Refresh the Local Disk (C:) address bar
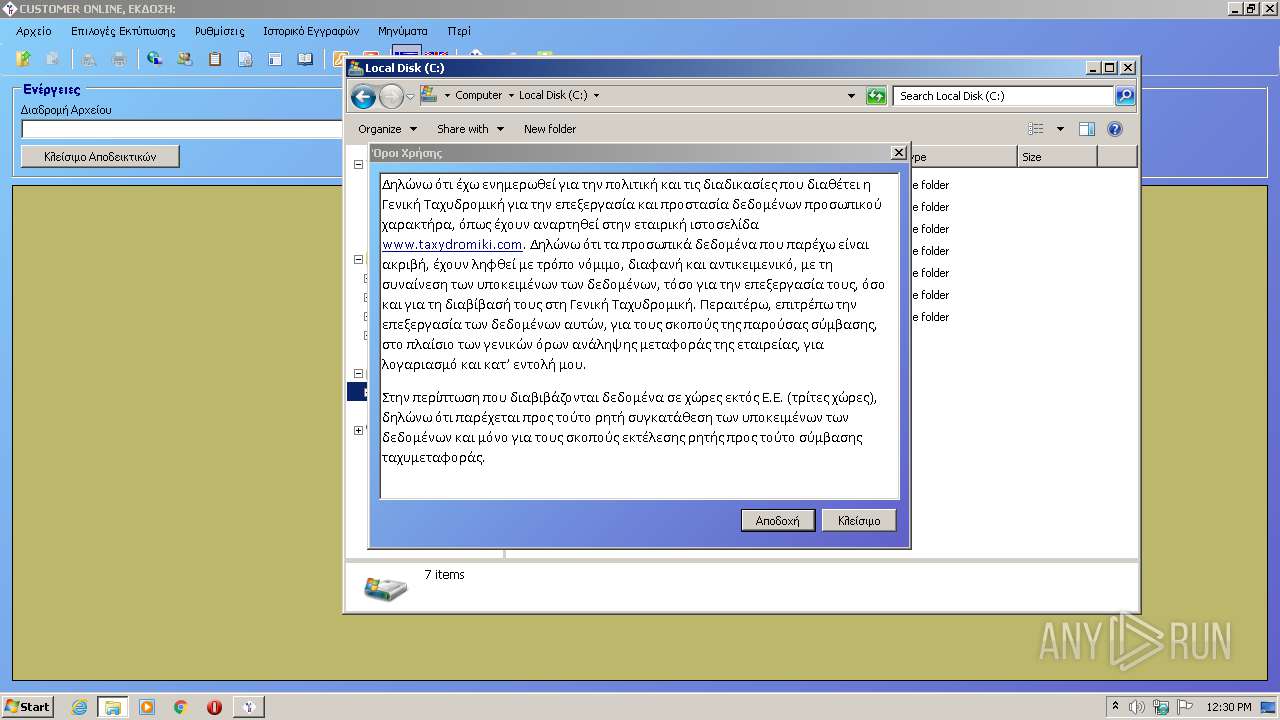 876,96
